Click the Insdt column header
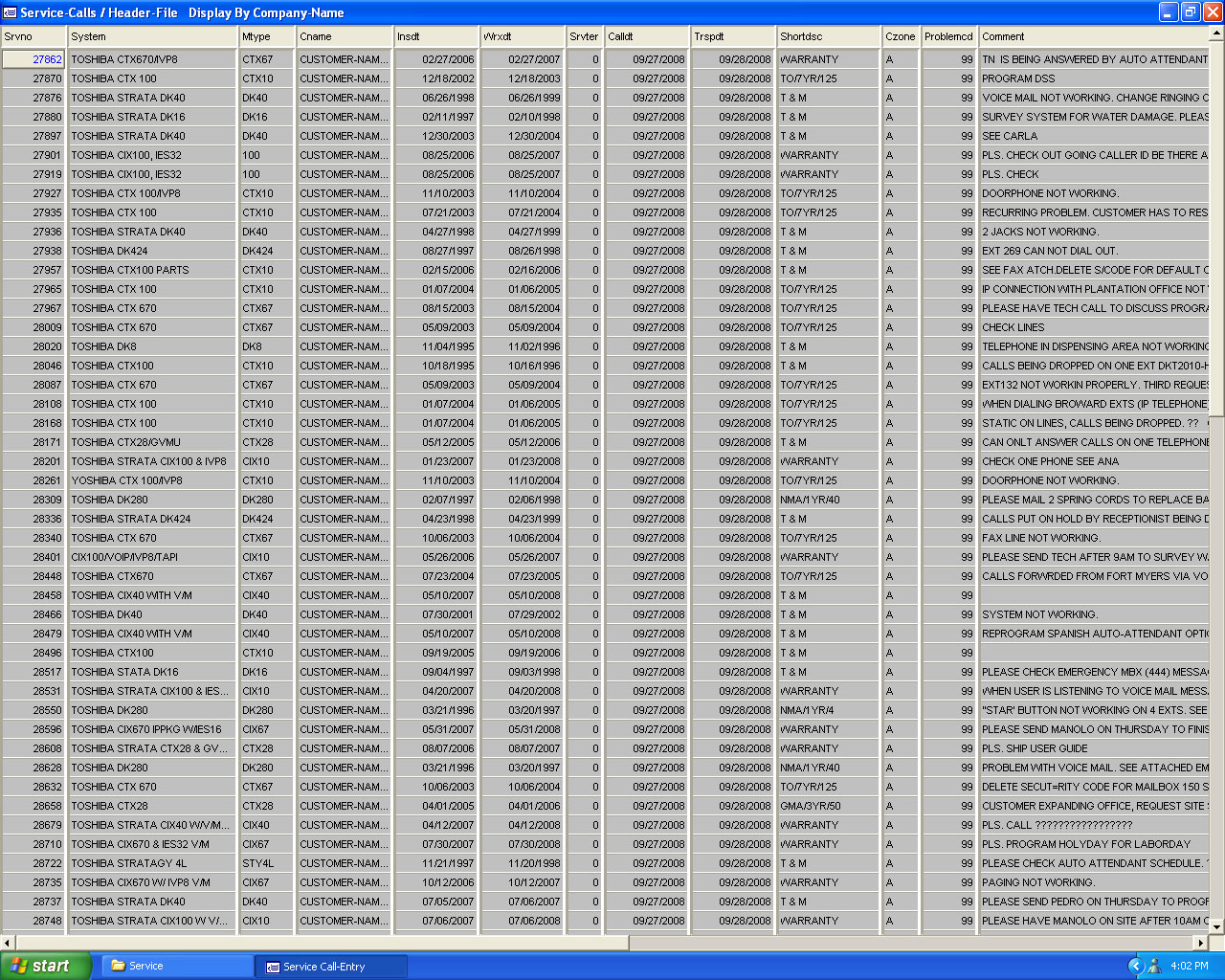This screenshot has width=1225, height=980. pyautogui.click(x=436, y=36)
